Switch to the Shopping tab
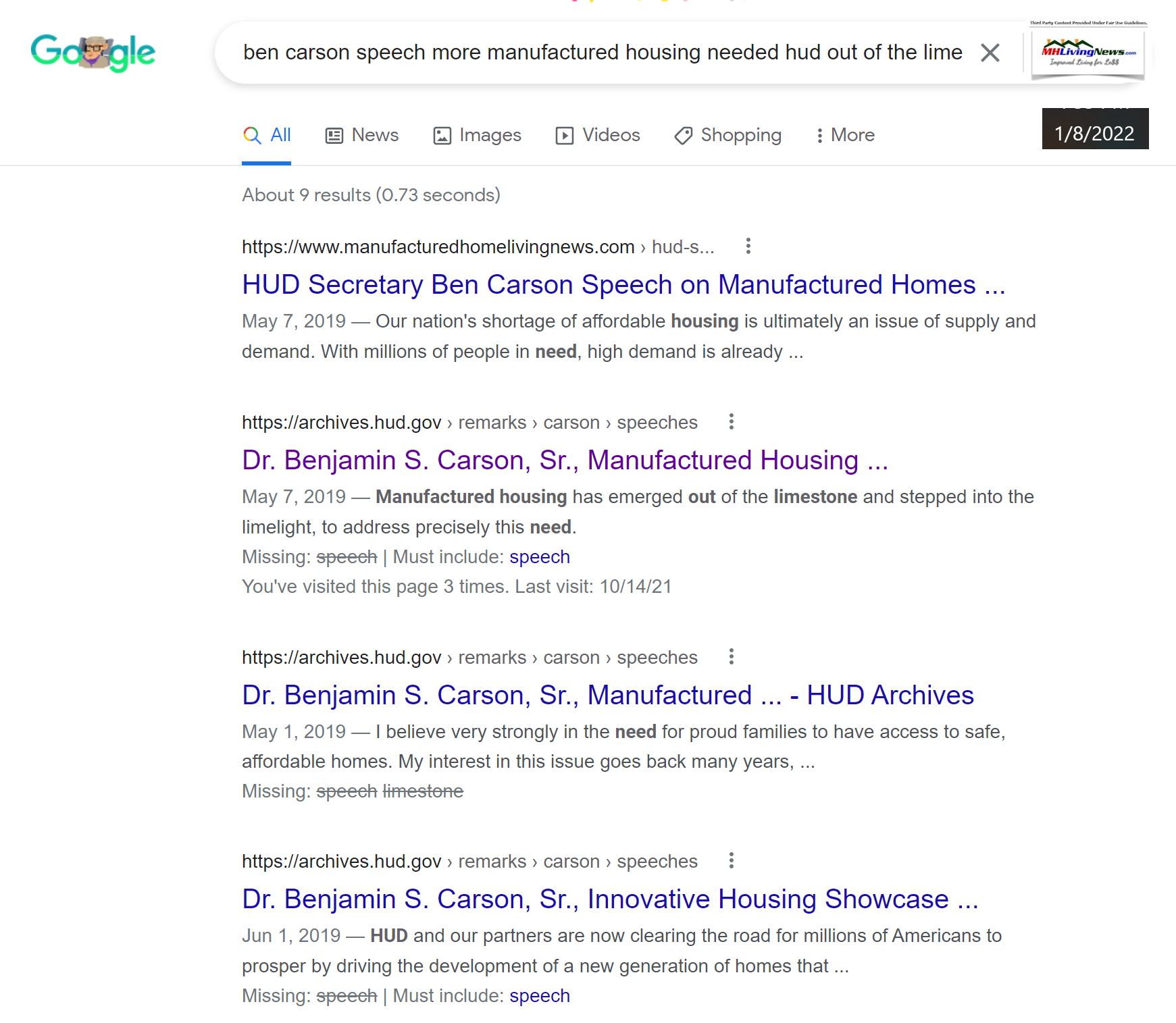The image size is (1176, 1023). click(727, 135)
